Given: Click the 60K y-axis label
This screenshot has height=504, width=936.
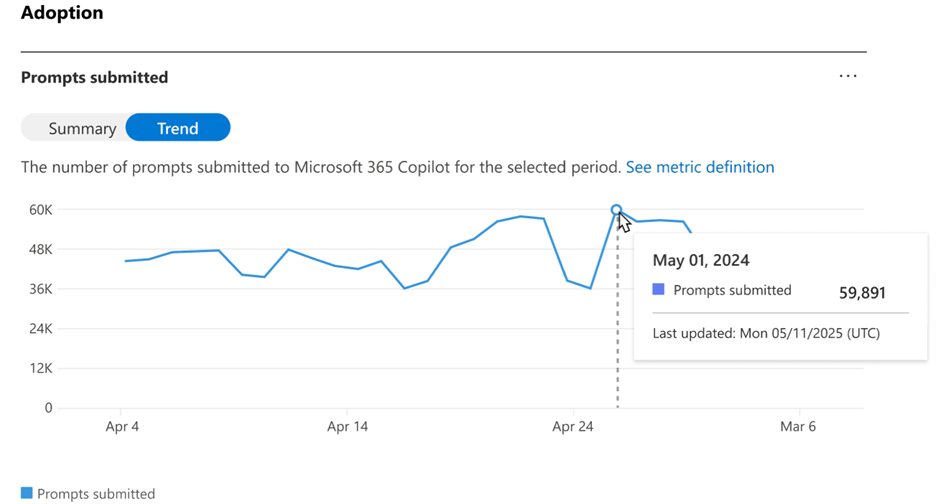Looking at the screenshot, I should [x=40, y=210].
